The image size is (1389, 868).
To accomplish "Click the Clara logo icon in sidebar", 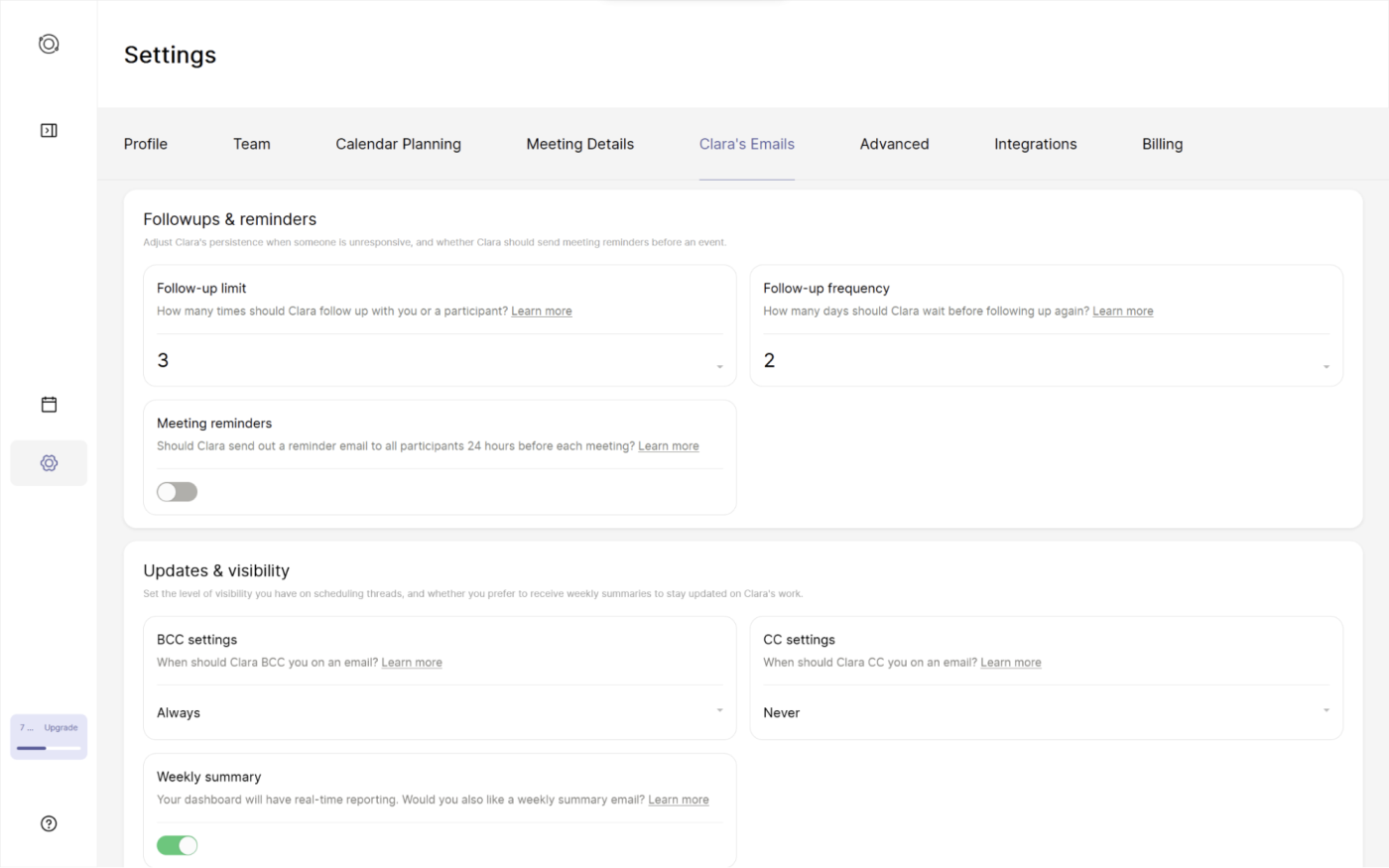I will [49, 44].
